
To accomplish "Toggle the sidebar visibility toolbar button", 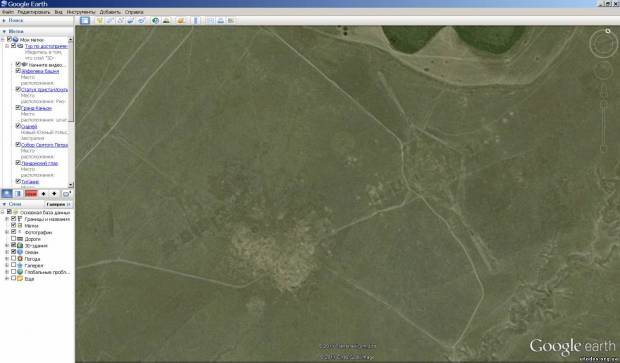I will pyautogui.click(x=85, y=20).
